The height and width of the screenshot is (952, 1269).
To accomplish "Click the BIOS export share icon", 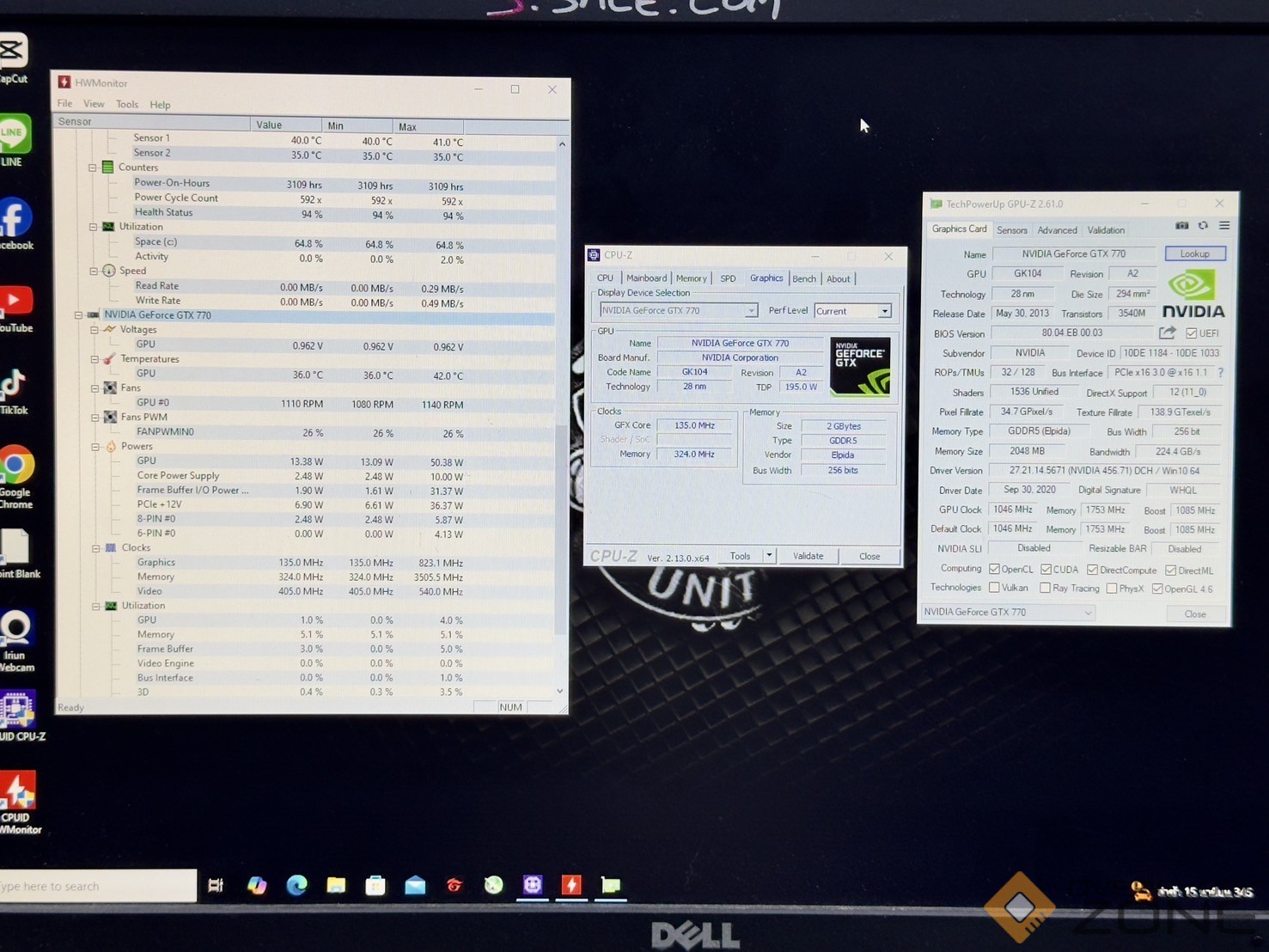I will (1167, 333).
